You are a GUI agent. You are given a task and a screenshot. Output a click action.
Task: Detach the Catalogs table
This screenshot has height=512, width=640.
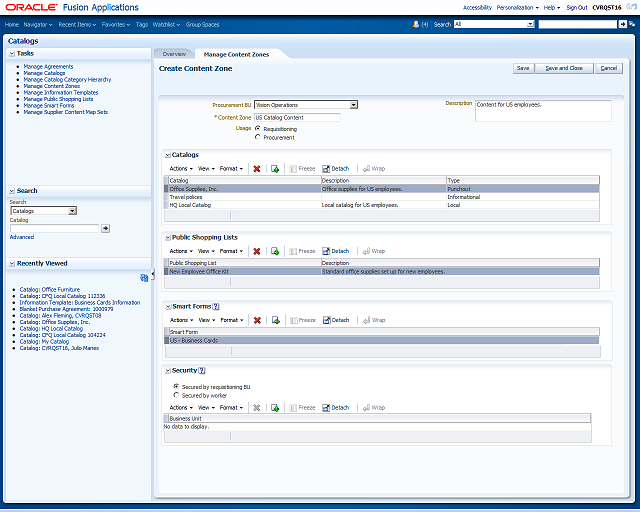click(336, 169)
